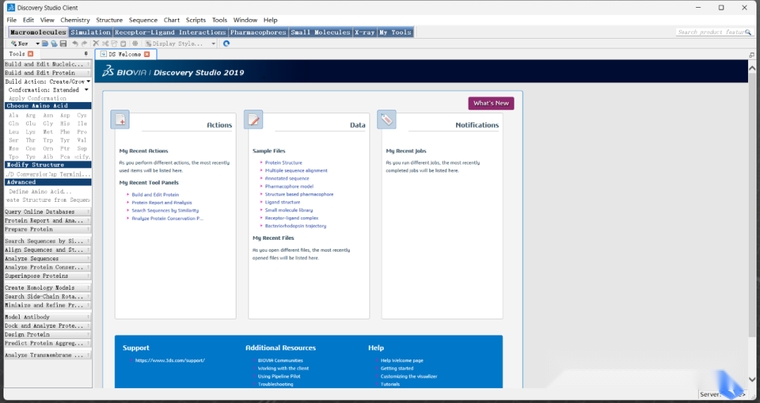Open the Multiple sequence alignment sample
Viewport: 760px width, 403px height.
tap(296, 170)
